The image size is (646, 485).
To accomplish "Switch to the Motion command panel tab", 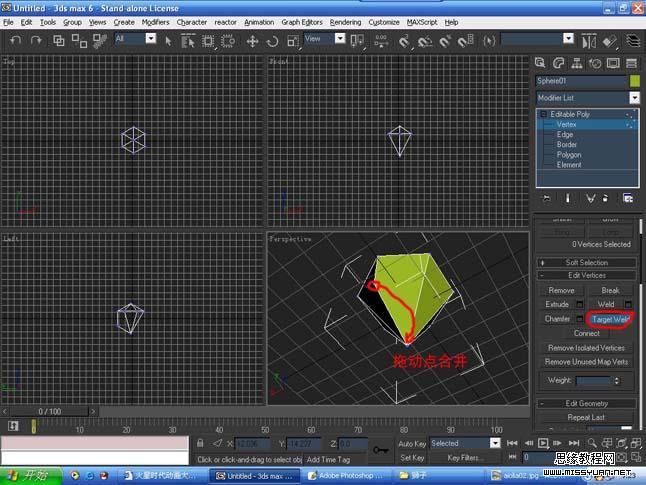I will point(595,63).
